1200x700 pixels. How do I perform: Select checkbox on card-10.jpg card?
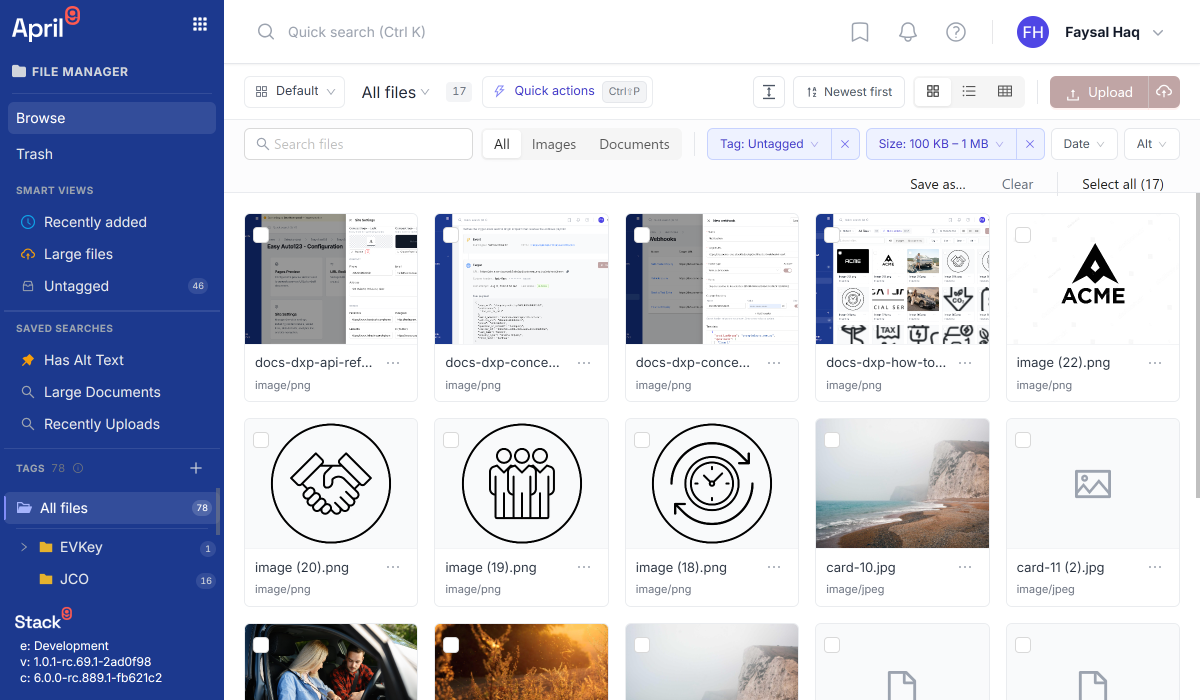pyautogui.click(x=832, y=440)
